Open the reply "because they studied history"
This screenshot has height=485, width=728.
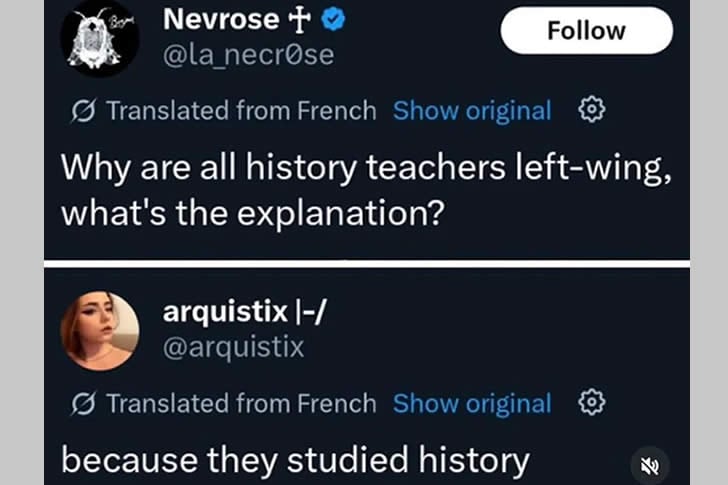tap(295, 459)
